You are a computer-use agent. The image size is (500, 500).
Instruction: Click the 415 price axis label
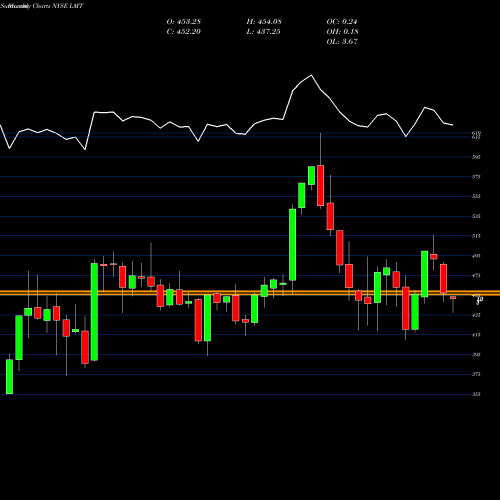tap(476, 335)
